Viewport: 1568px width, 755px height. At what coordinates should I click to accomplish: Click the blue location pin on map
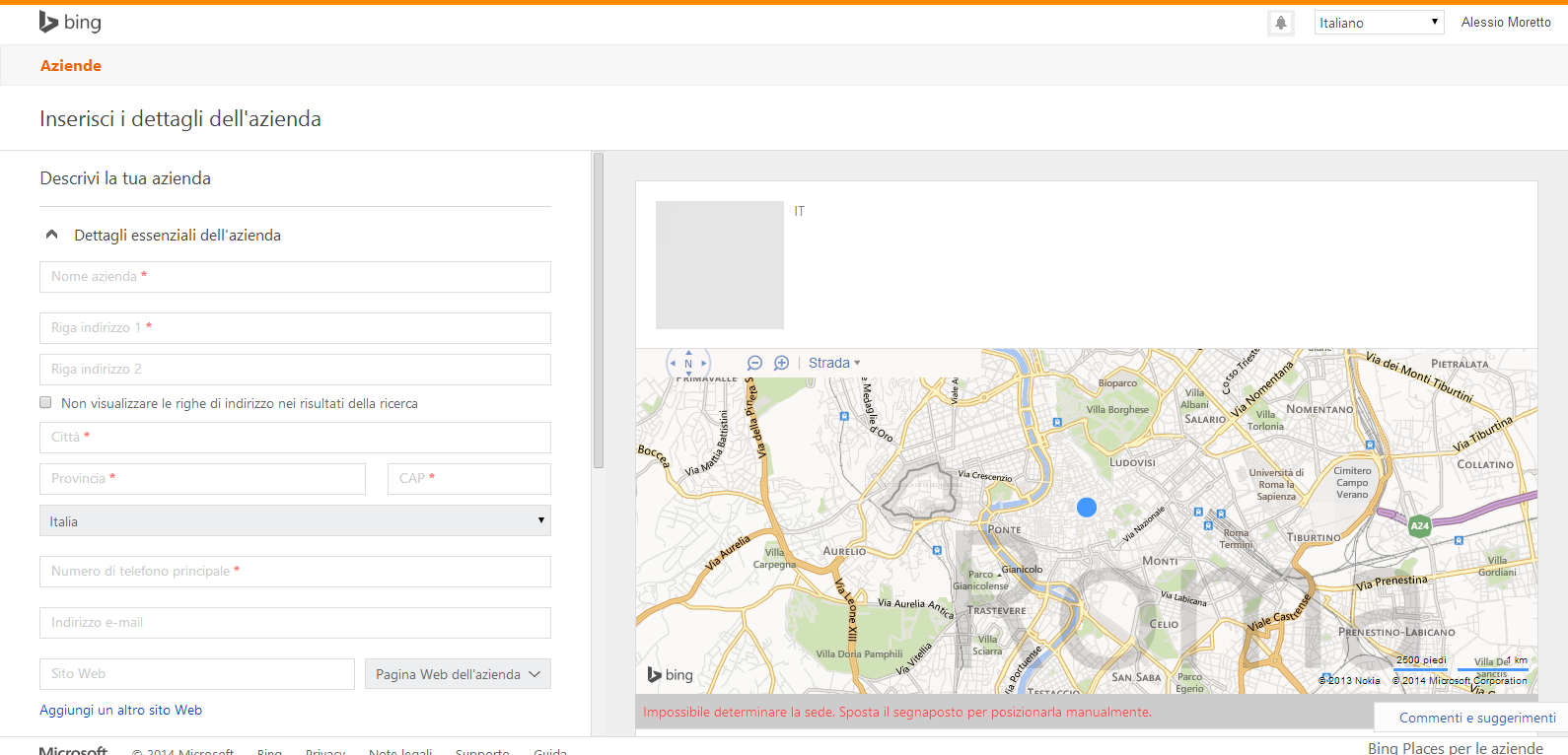pos(1087,508)
